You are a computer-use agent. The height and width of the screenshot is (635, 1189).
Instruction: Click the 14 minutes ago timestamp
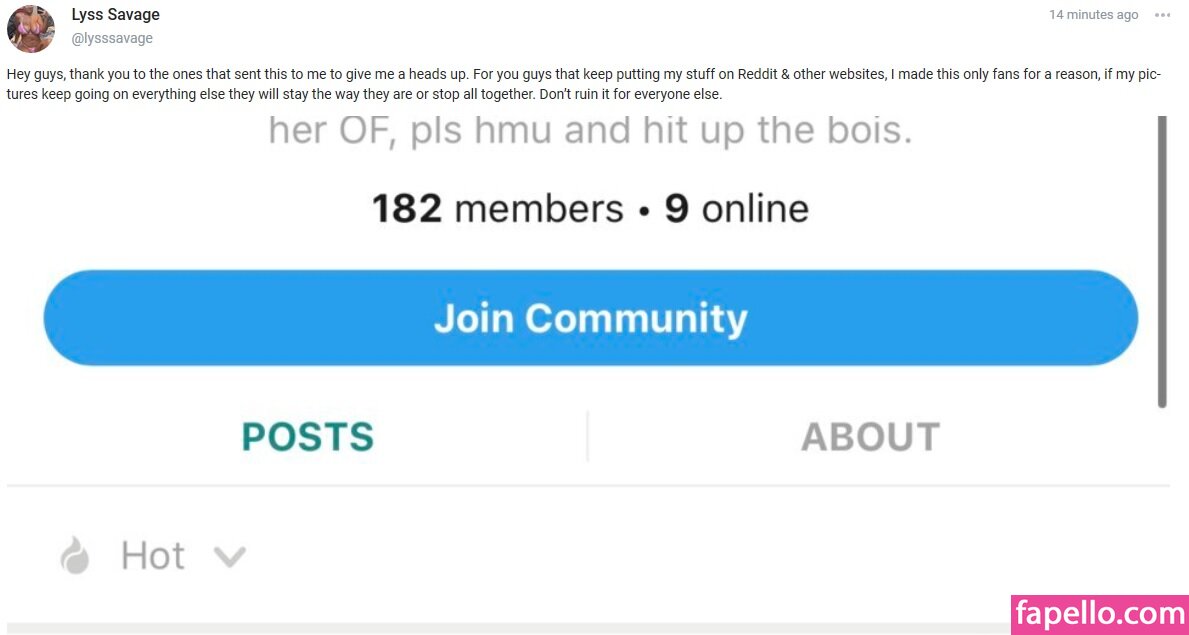tap(1093, 14)
